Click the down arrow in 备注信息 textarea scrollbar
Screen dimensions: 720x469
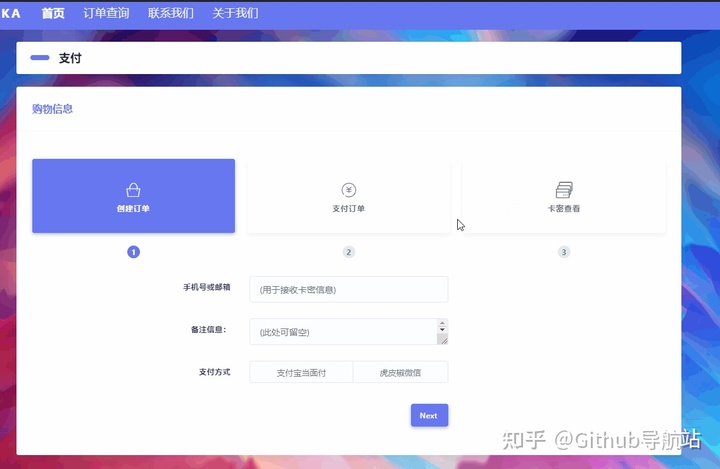[442, 330]
